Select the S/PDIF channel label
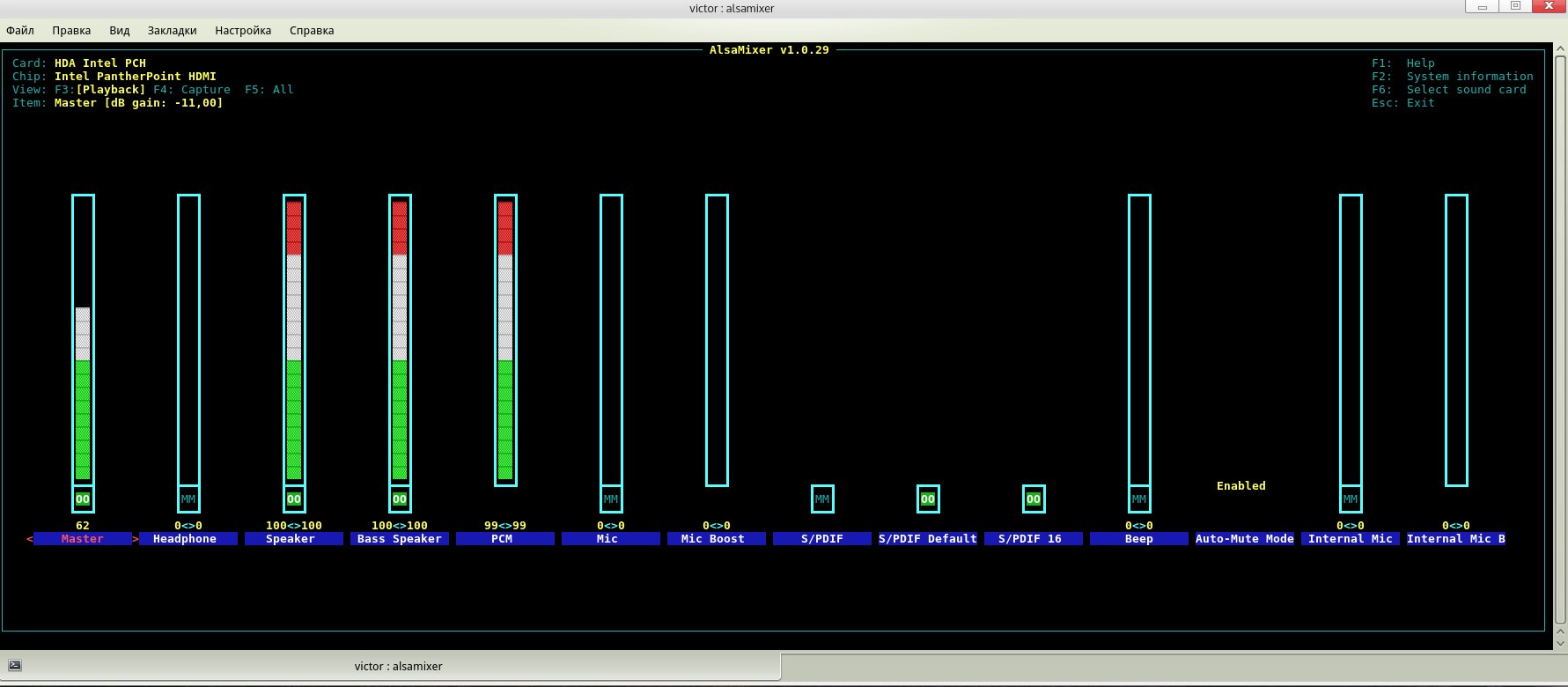 tap(822, 539)
